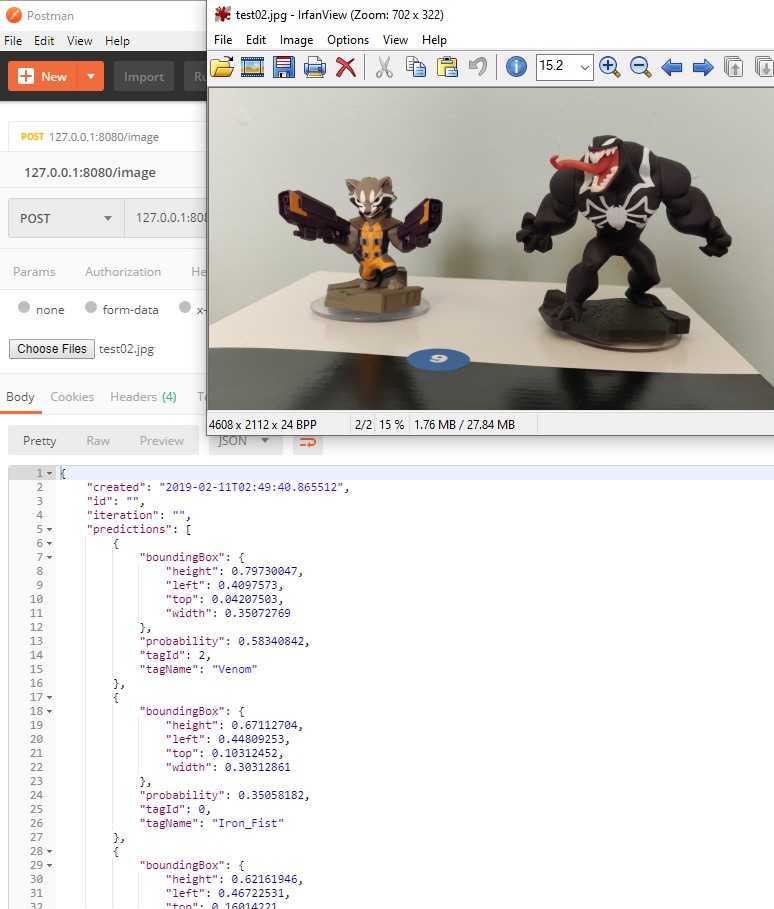Click the Zoom out magnifier icon
774x909 pixels.
[641, 67]
